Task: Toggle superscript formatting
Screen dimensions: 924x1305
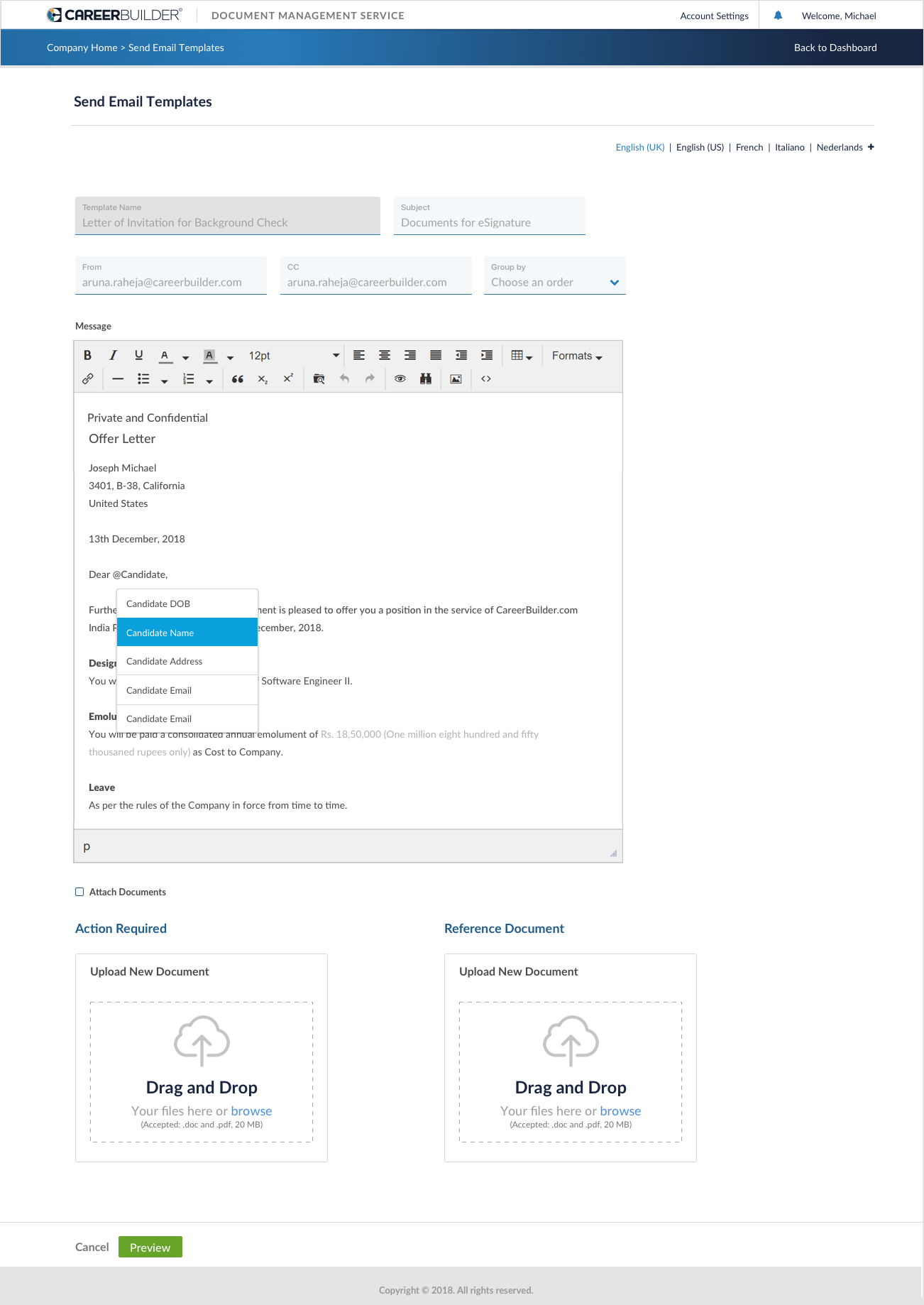Action: coord(288,378)
